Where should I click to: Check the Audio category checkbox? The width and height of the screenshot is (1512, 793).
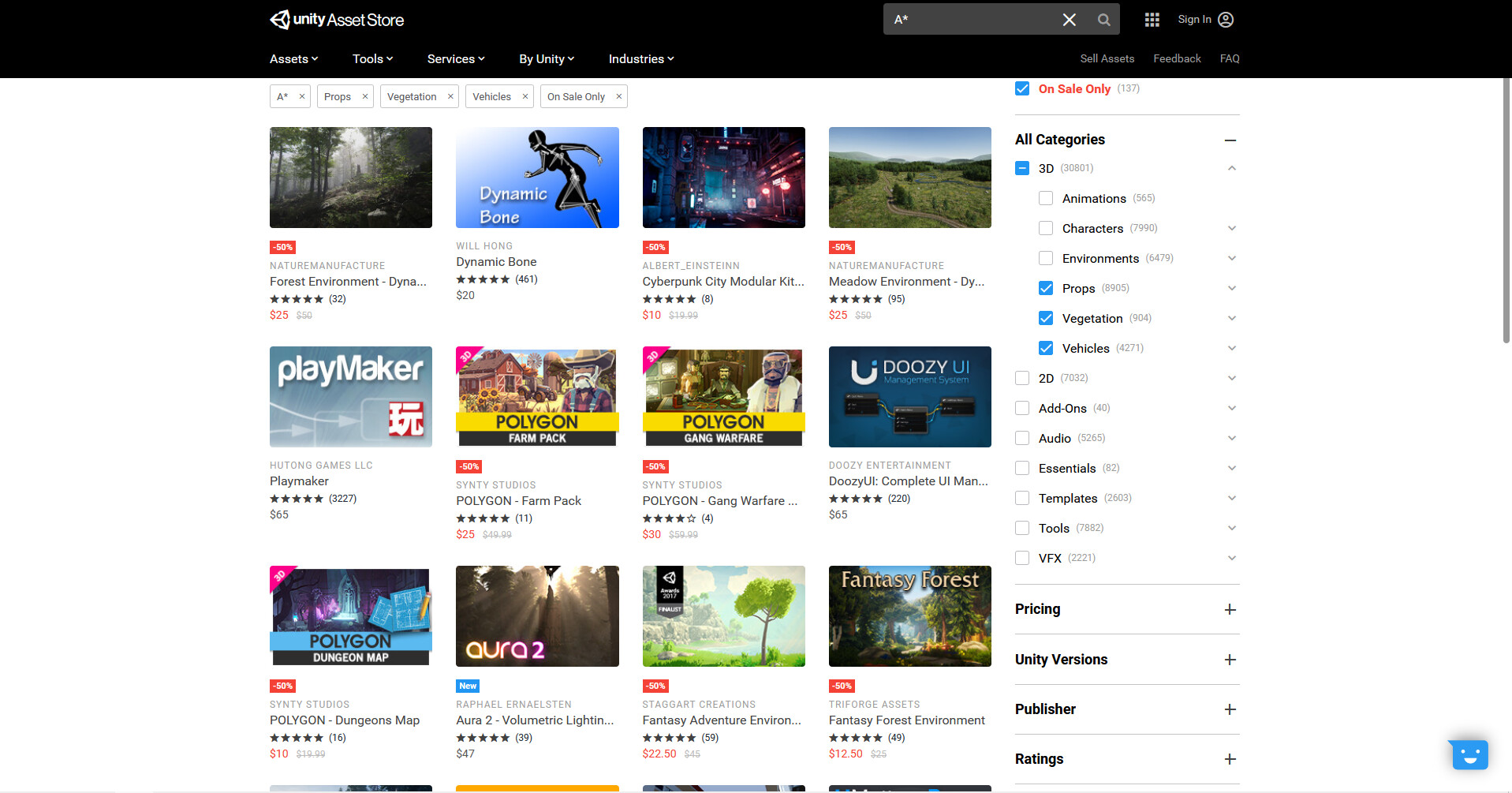pos(1022,438)
